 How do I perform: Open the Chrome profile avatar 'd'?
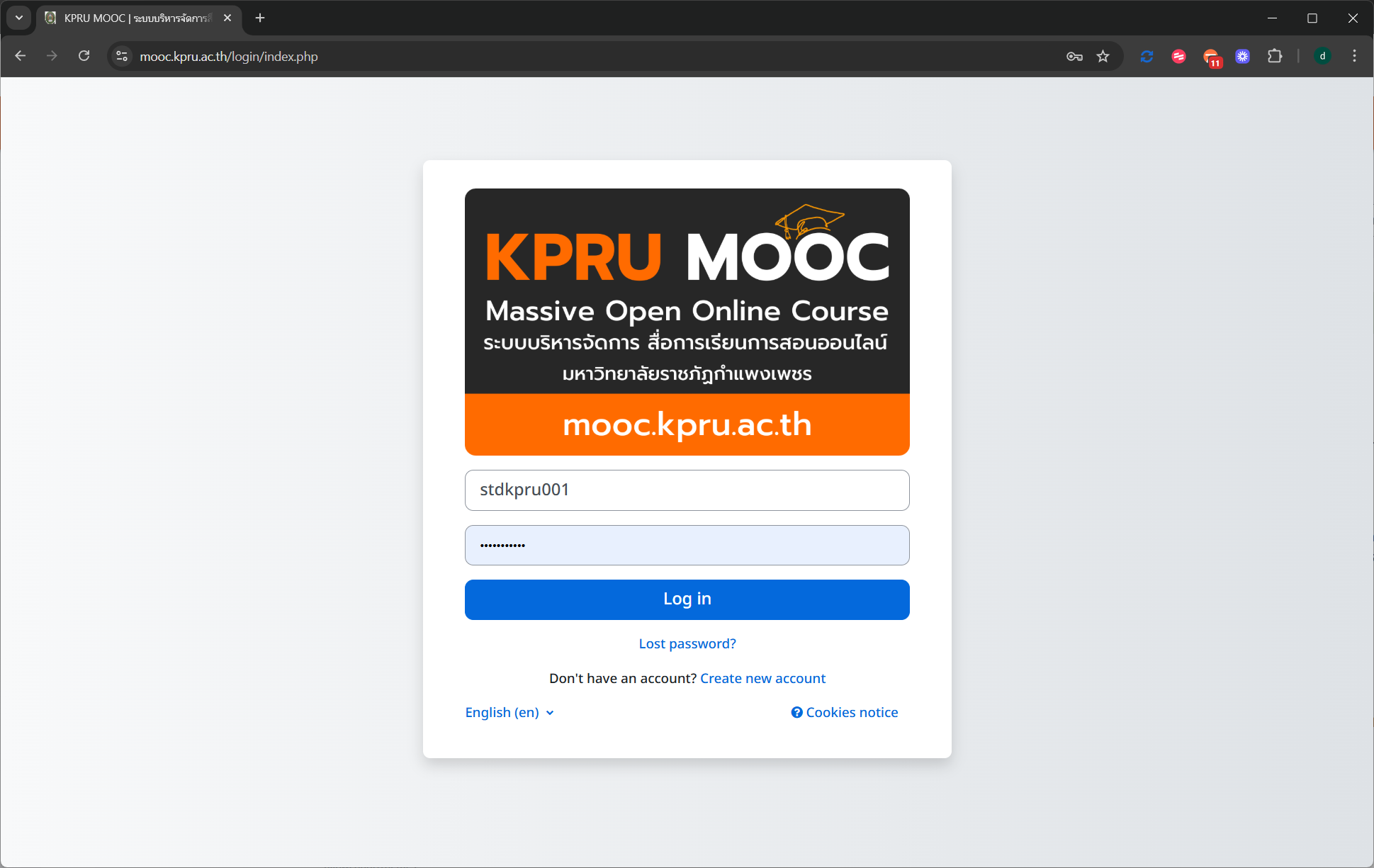point(1322,56)
